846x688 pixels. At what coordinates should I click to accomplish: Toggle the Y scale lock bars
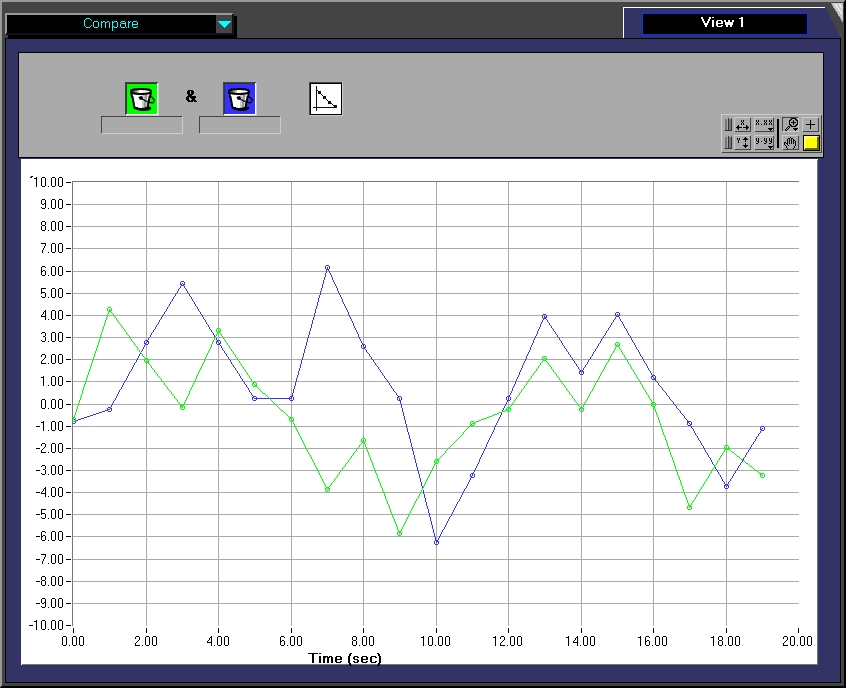pos(729,143)
